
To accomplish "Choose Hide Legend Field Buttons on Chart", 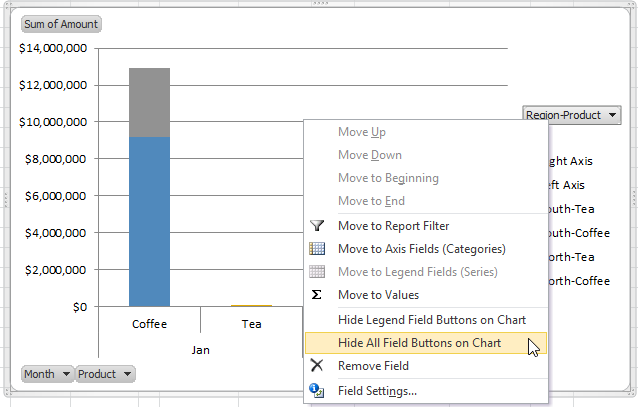I will [431, 320].
